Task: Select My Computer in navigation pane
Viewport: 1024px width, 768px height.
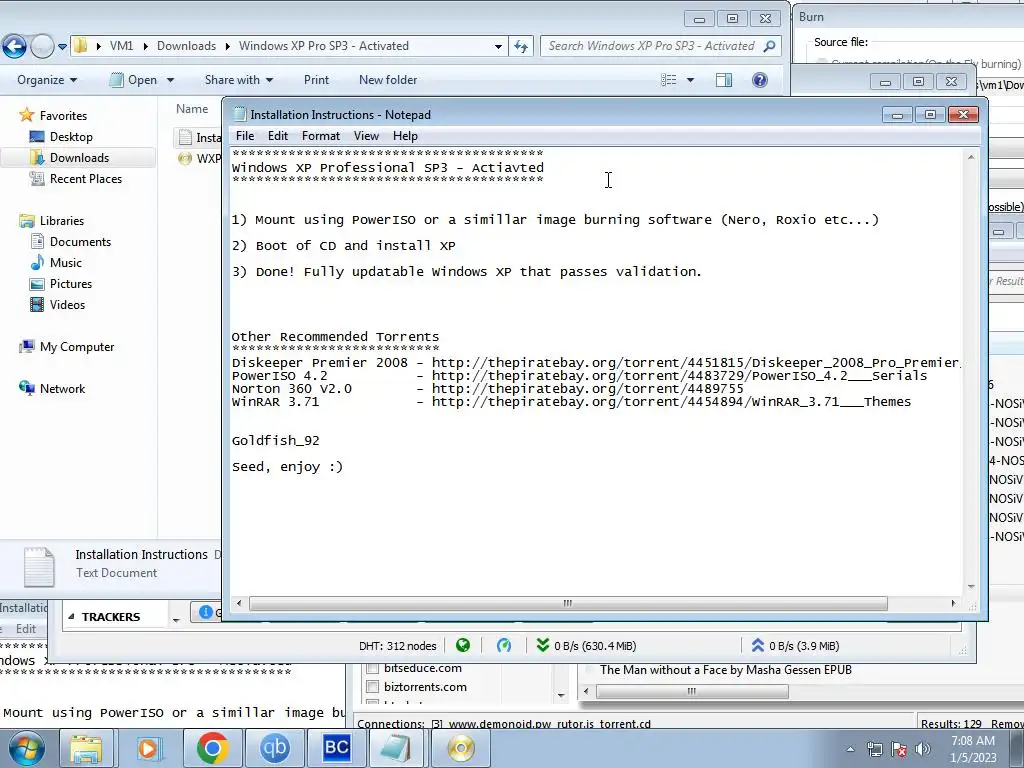Action: click(x=76, y=347)
